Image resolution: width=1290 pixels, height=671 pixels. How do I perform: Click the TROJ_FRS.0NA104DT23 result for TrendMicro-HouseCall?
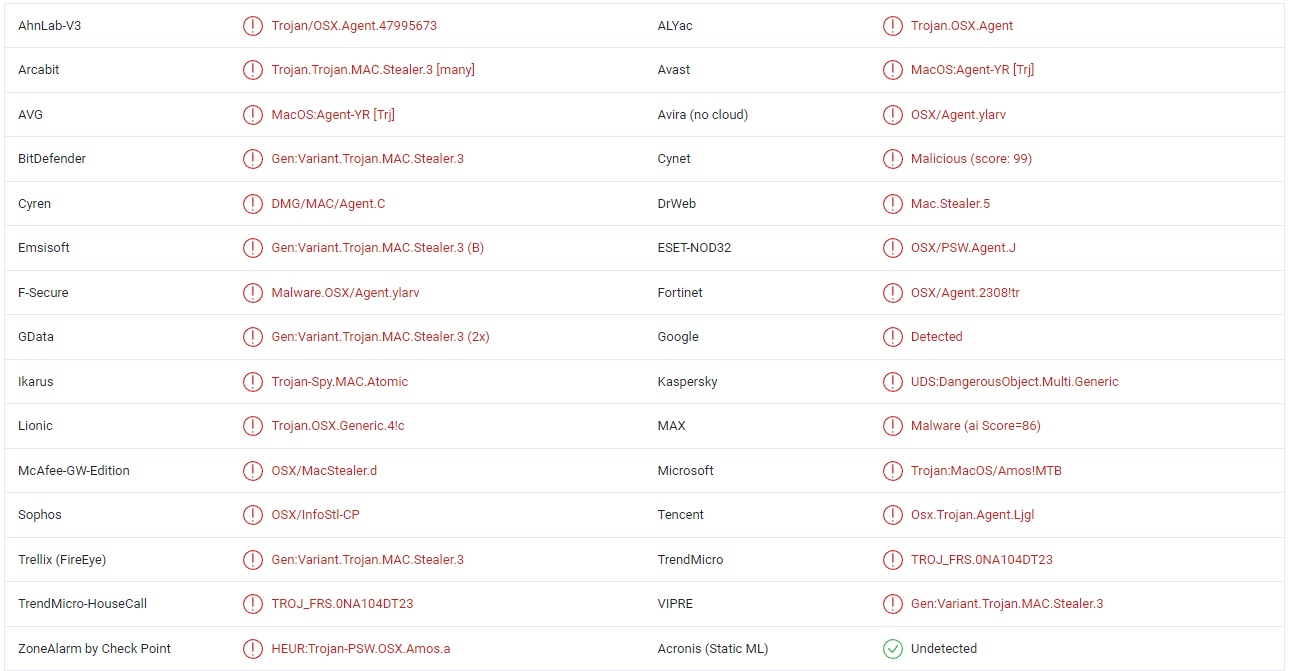(342, 604)
